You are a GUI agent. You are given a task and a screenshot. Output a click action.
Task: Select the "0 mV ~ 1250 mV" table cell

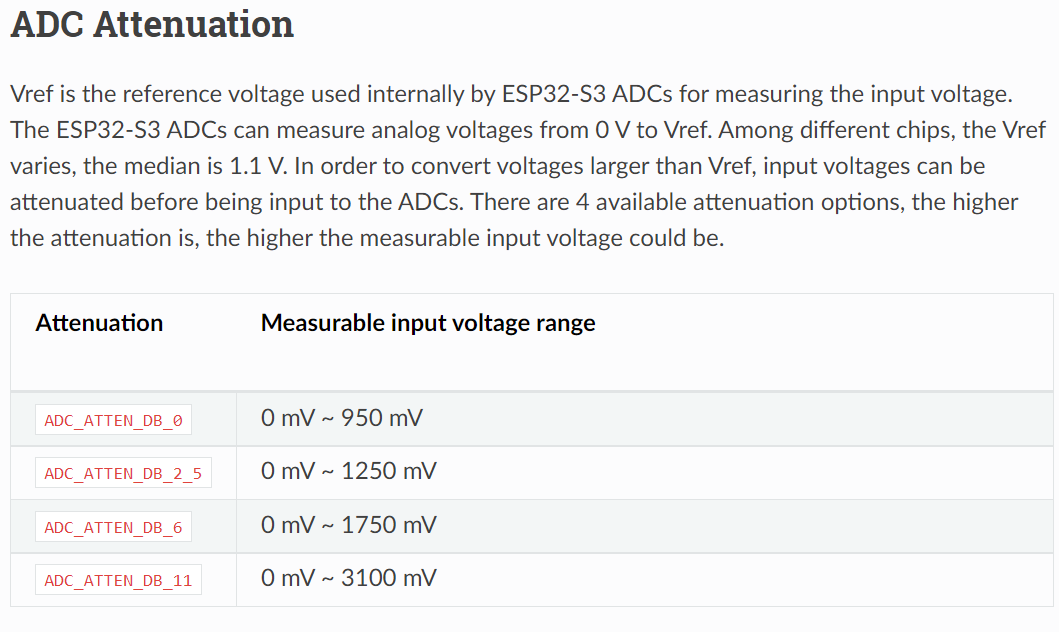349,471
